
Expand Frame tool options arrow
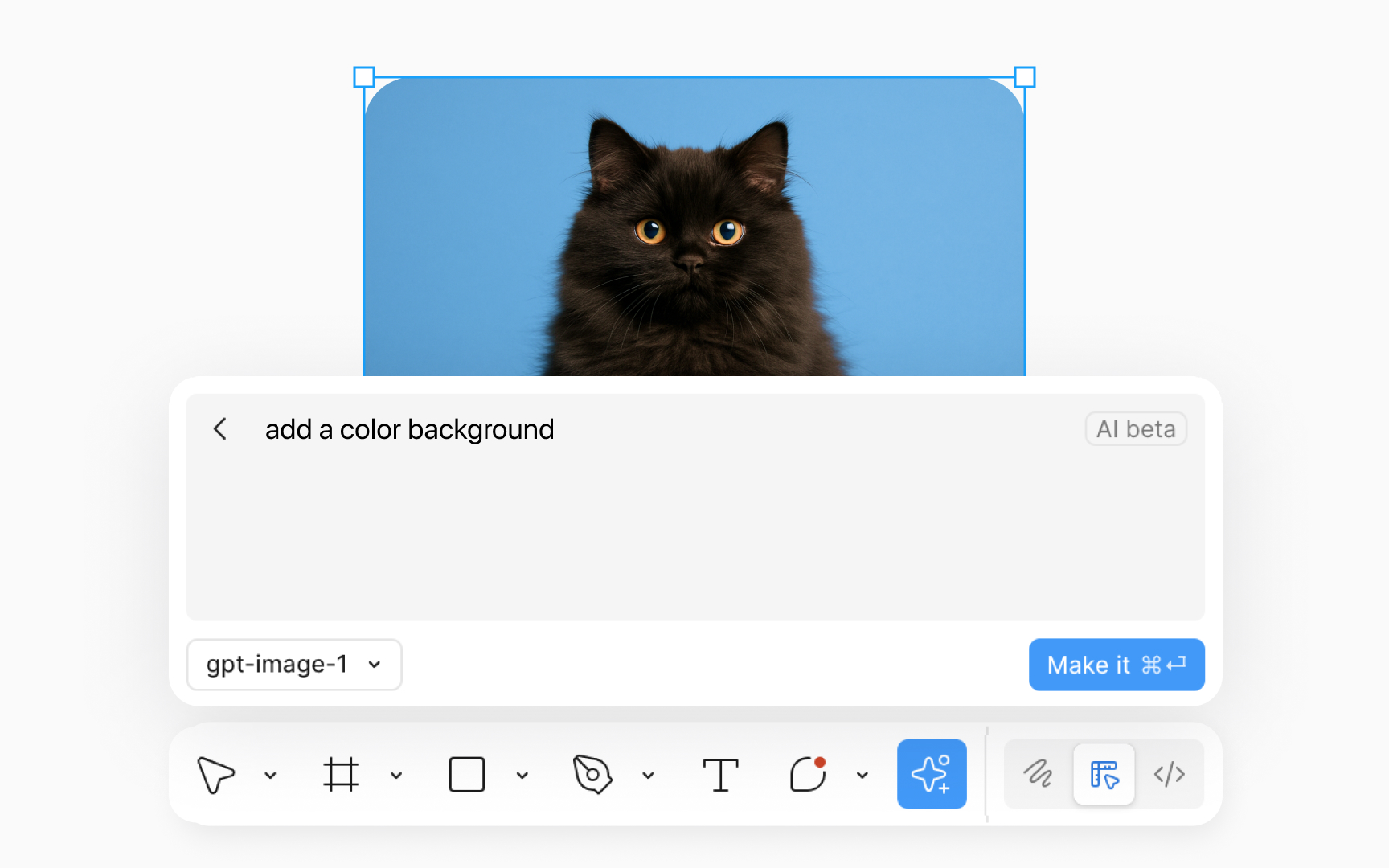point(396,776)
